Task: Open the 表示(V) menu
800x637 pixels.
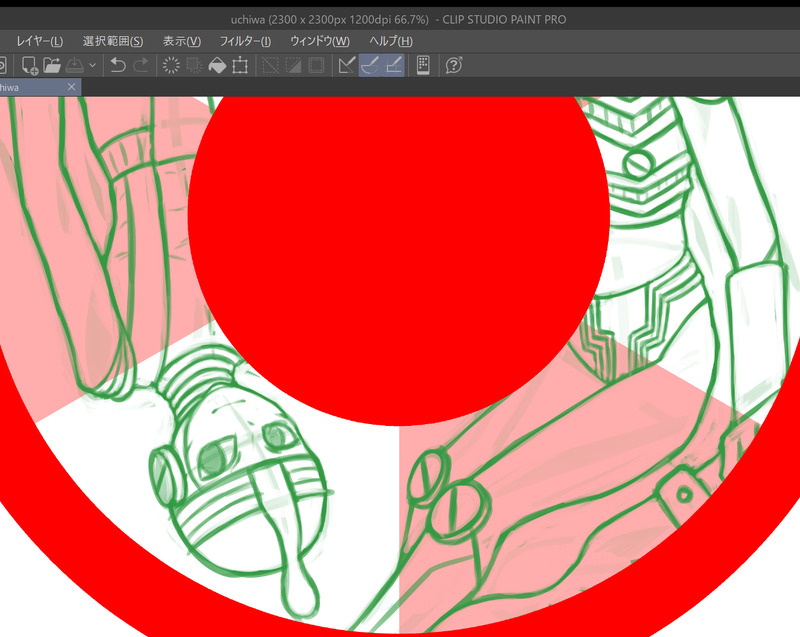Action: click(x=182, y=41)
